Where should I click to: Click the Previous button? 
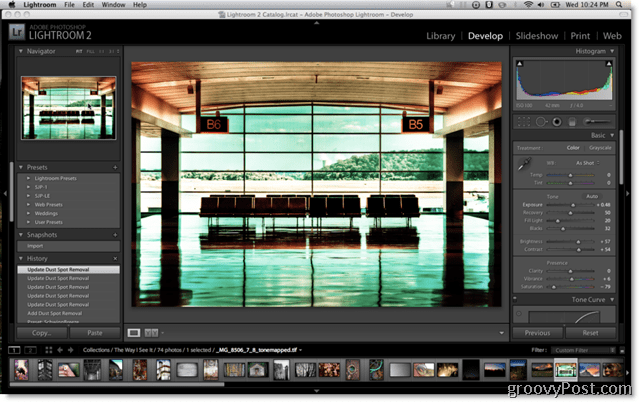(x=538, y=333)
